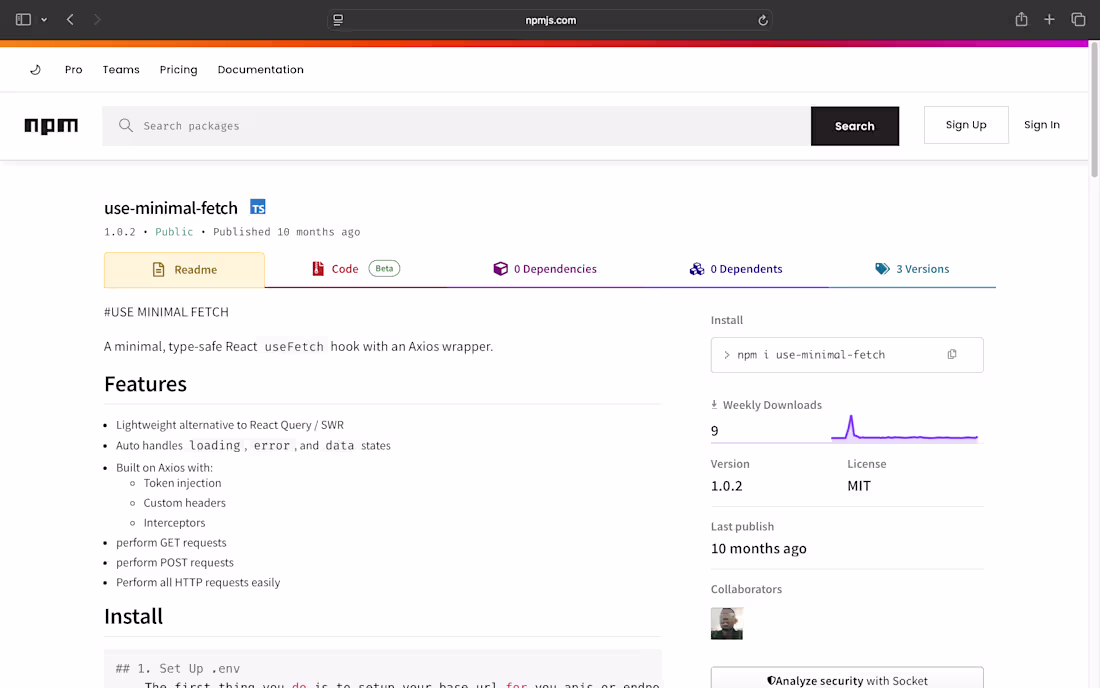The image size is (1100, 688).
Task: Open the Pro link
Action: pyautogui.click(x=74, y=69)
